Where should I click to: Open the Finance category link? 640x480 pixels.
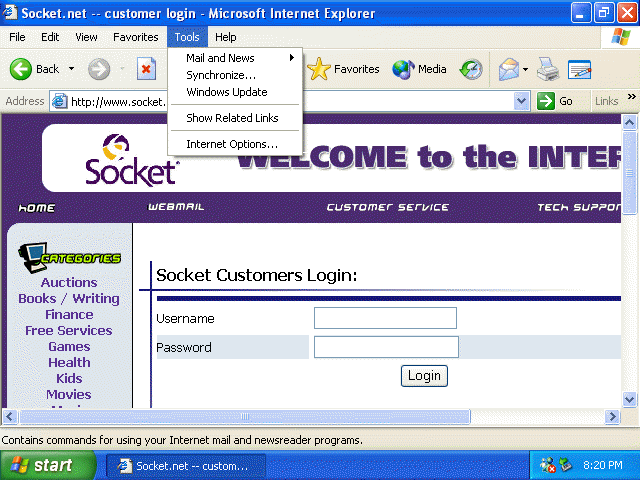point(69,315)
